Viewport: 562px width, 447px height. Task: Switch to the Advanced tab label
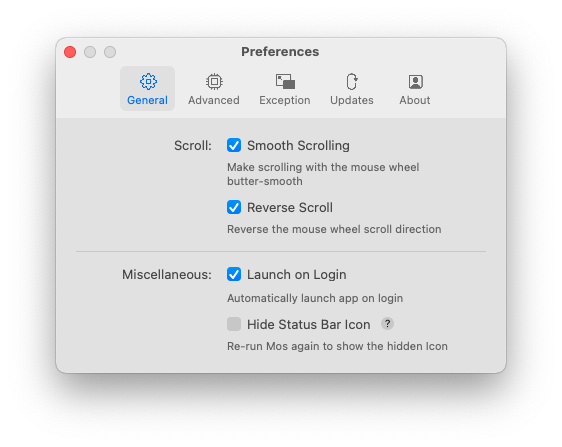click(214, 100)
